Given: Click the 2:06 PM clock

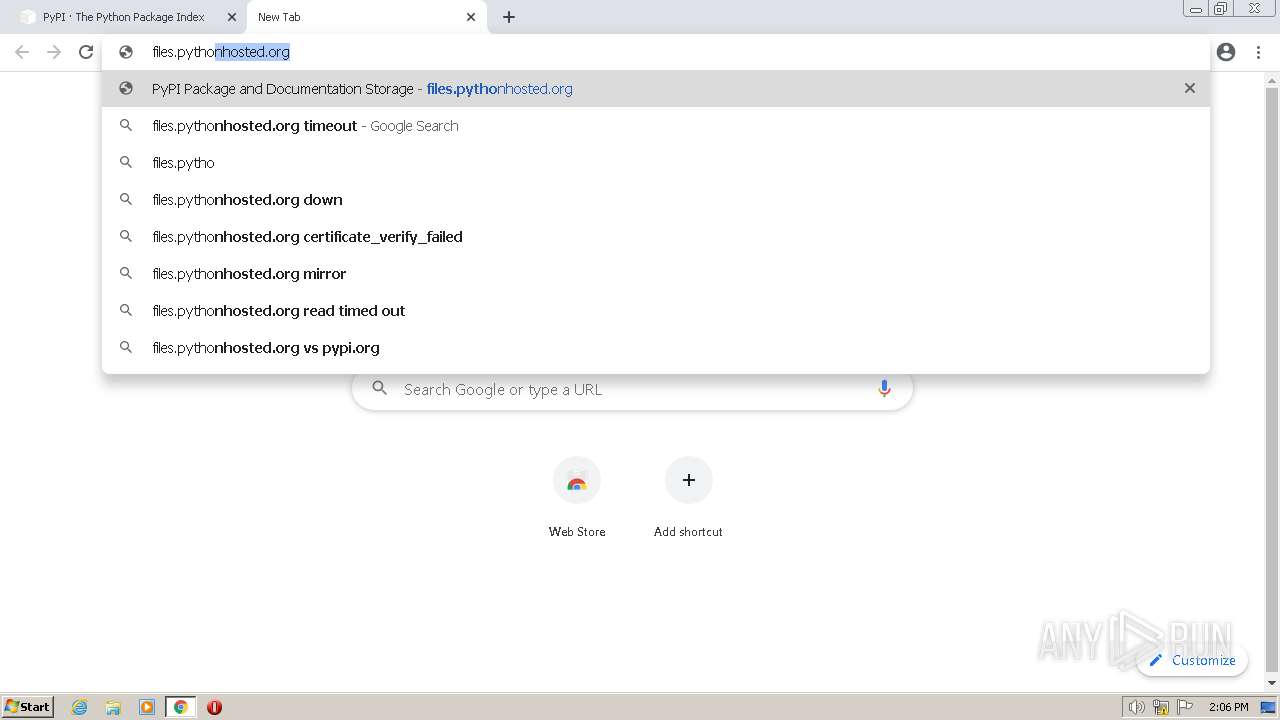Looking at the screenshot, I should click(1228, 707).
